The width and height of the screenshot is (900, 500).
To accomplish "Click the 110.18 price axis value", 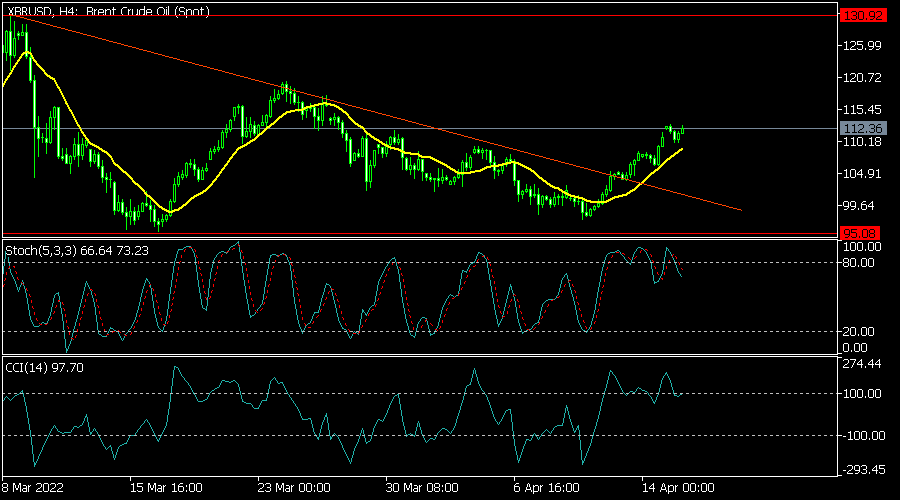I will (862, 141).
